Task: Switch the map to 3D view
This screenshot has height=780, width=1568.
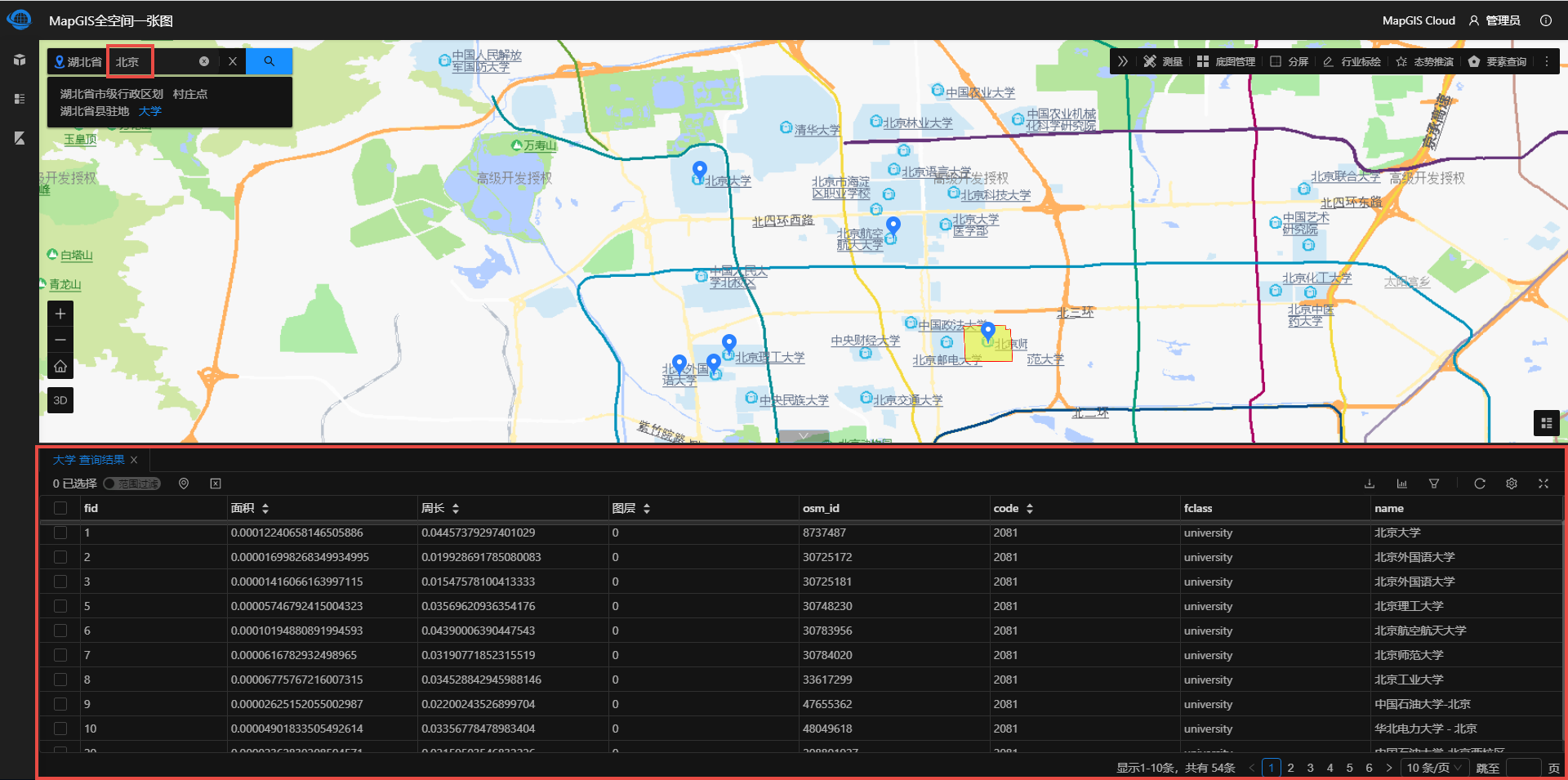Action: coord(60,400)
